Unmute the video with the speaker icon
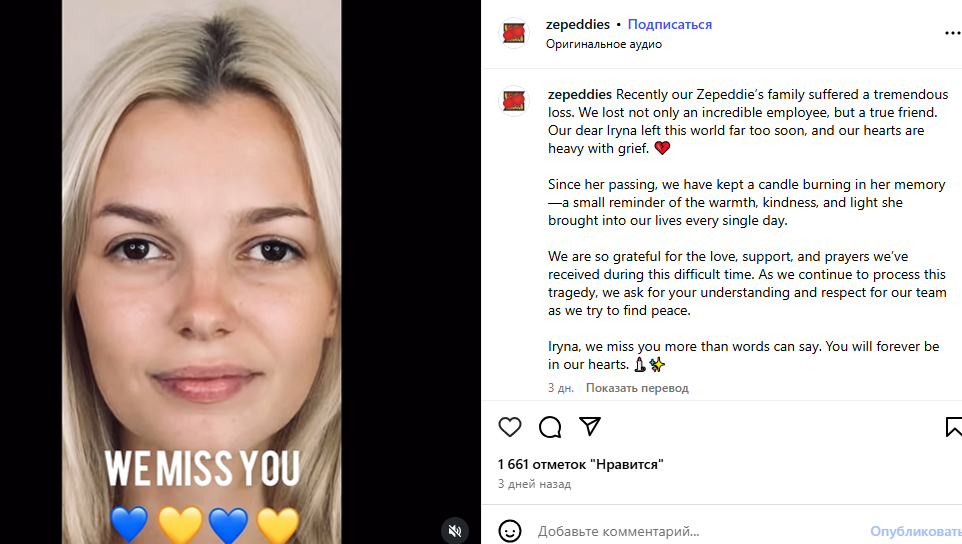This screenshot has width=962, height=544. point(455,531)
